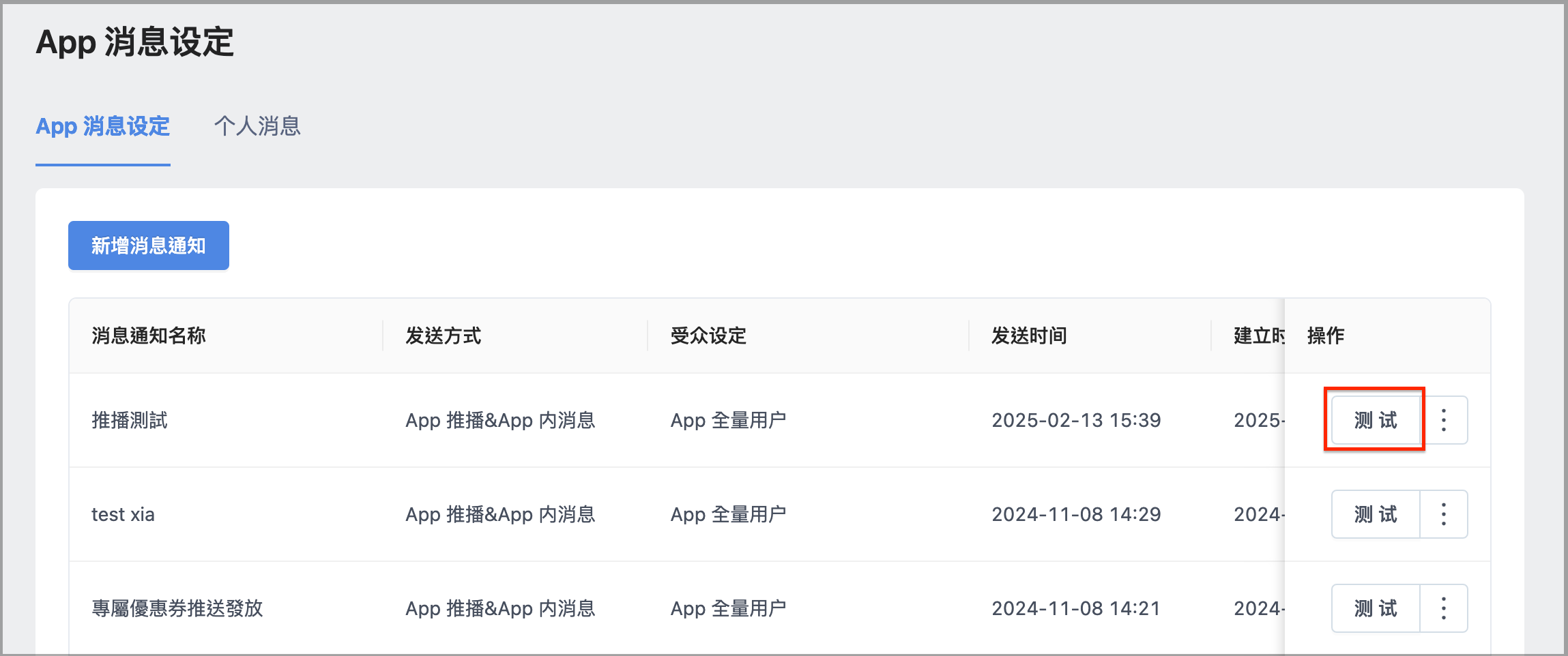
Task: Select the App 消息设定 tab
Action: (x=103, y=126)
